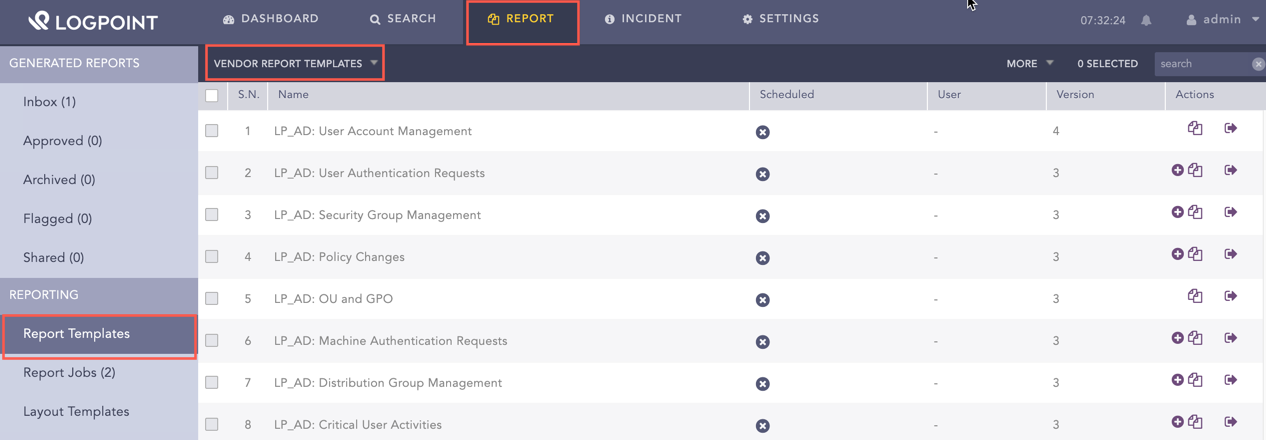Export the Machine Authentication Requests template

(x=1231, y=338)
